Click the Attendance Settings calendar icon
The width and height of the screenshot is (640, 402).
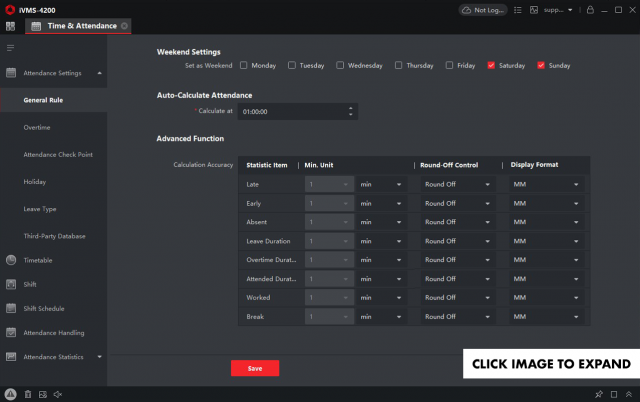(11, 73)
